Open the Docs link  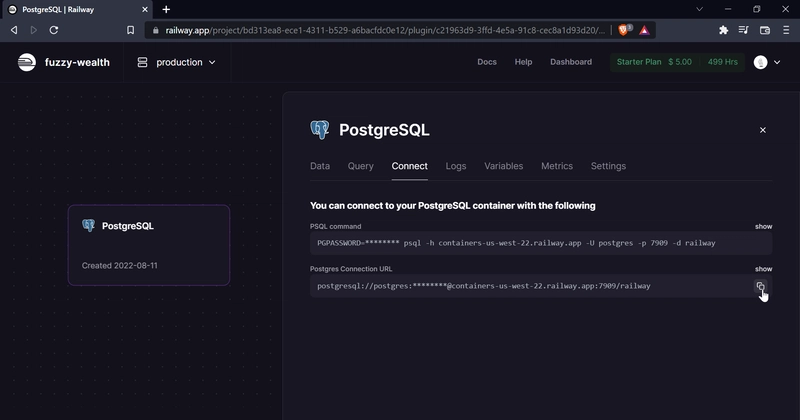[487, 62]
